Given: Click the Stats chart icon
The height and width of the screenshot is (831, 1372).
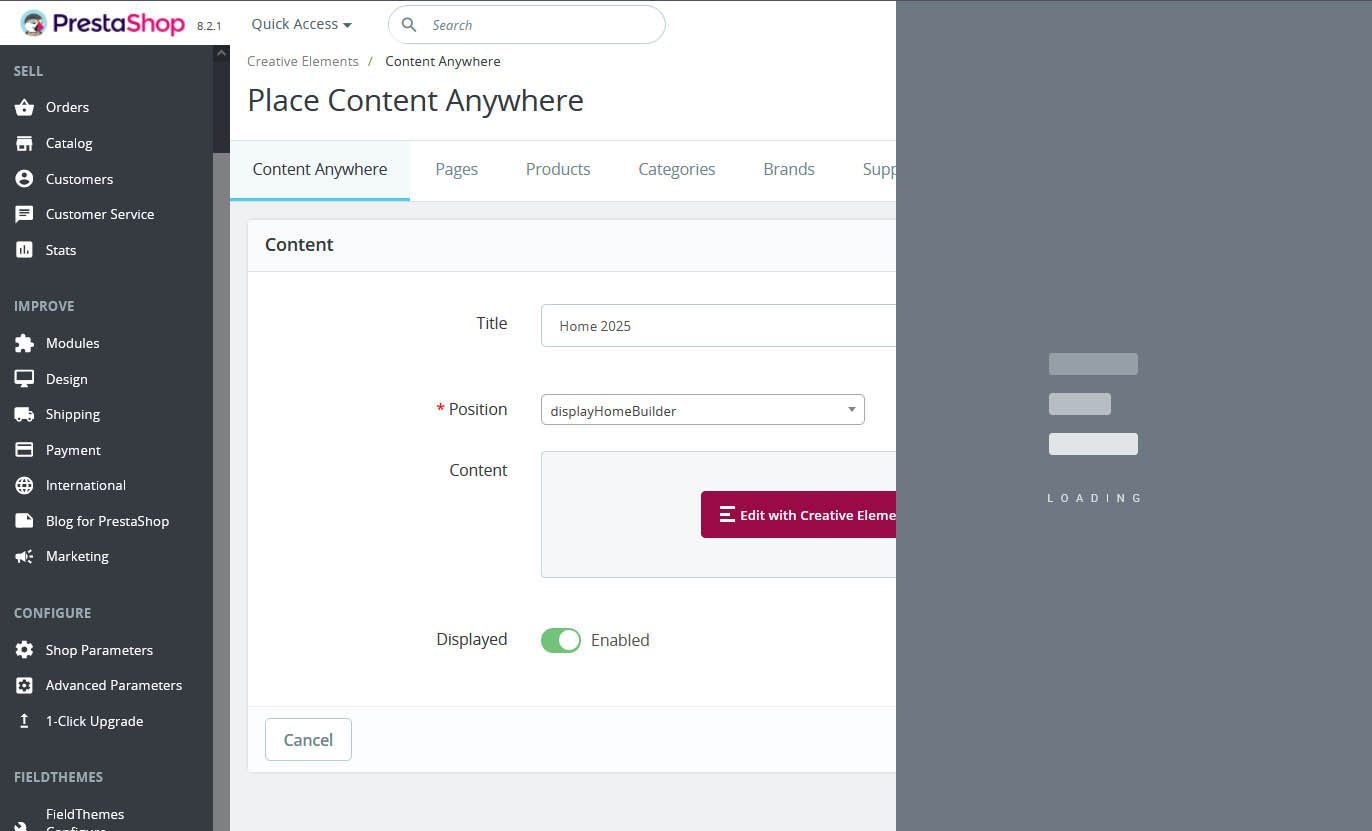Looking at the screenshot, I should pos(24,250).
